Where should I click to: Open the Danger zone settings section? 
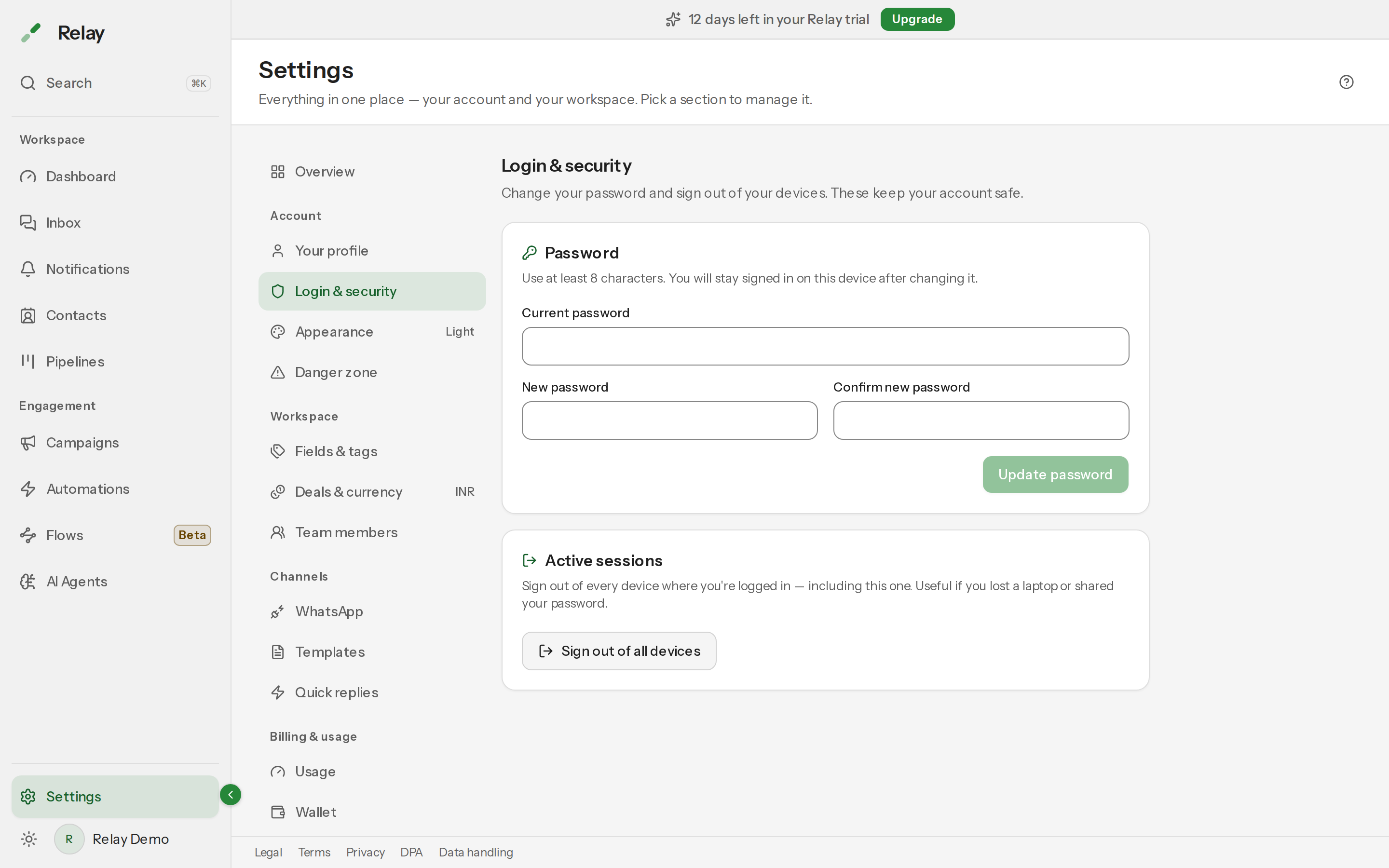coord(372,372)
